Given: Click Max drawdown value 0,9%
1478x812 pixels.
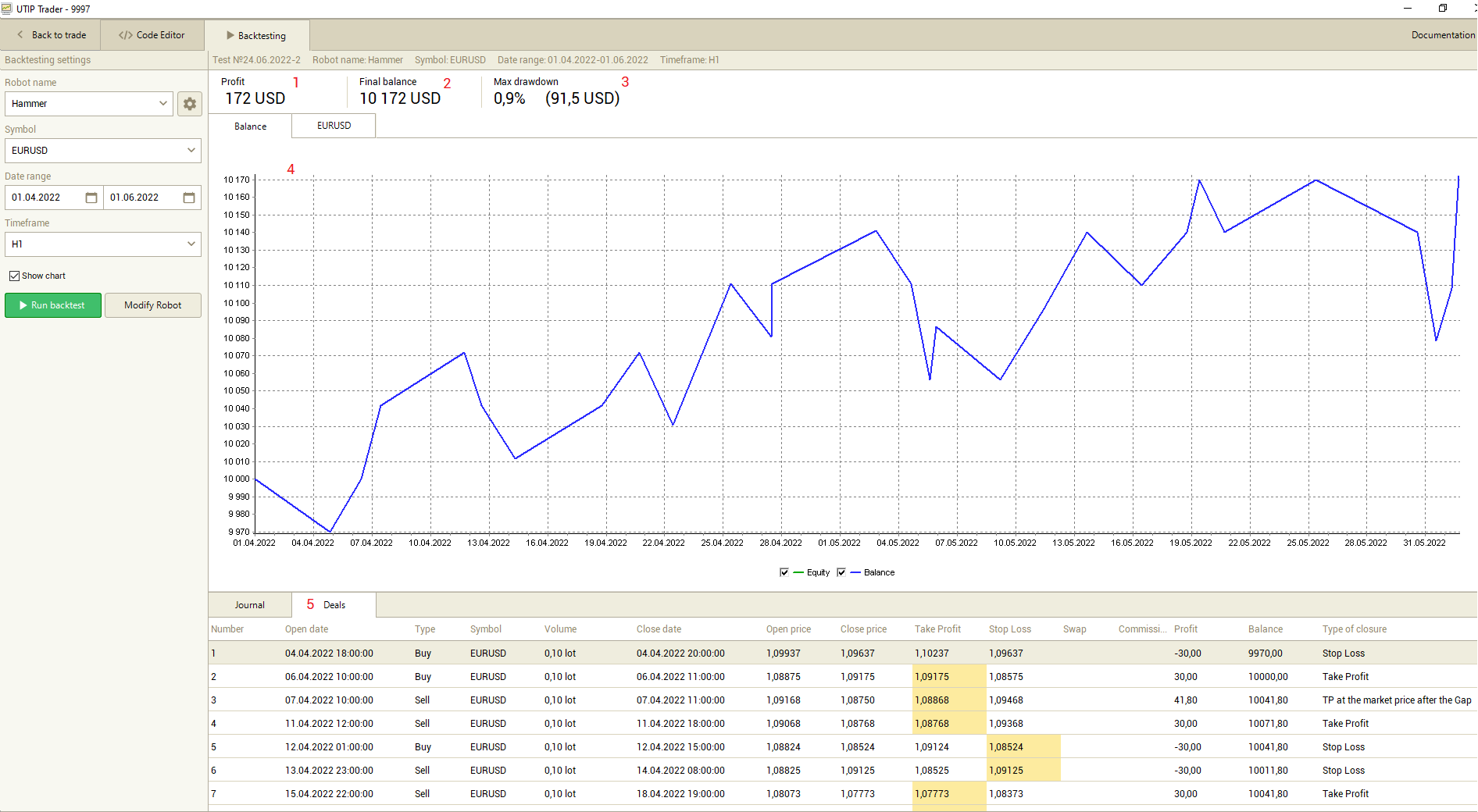Looking at the screenshot, I should click(509, 98).
